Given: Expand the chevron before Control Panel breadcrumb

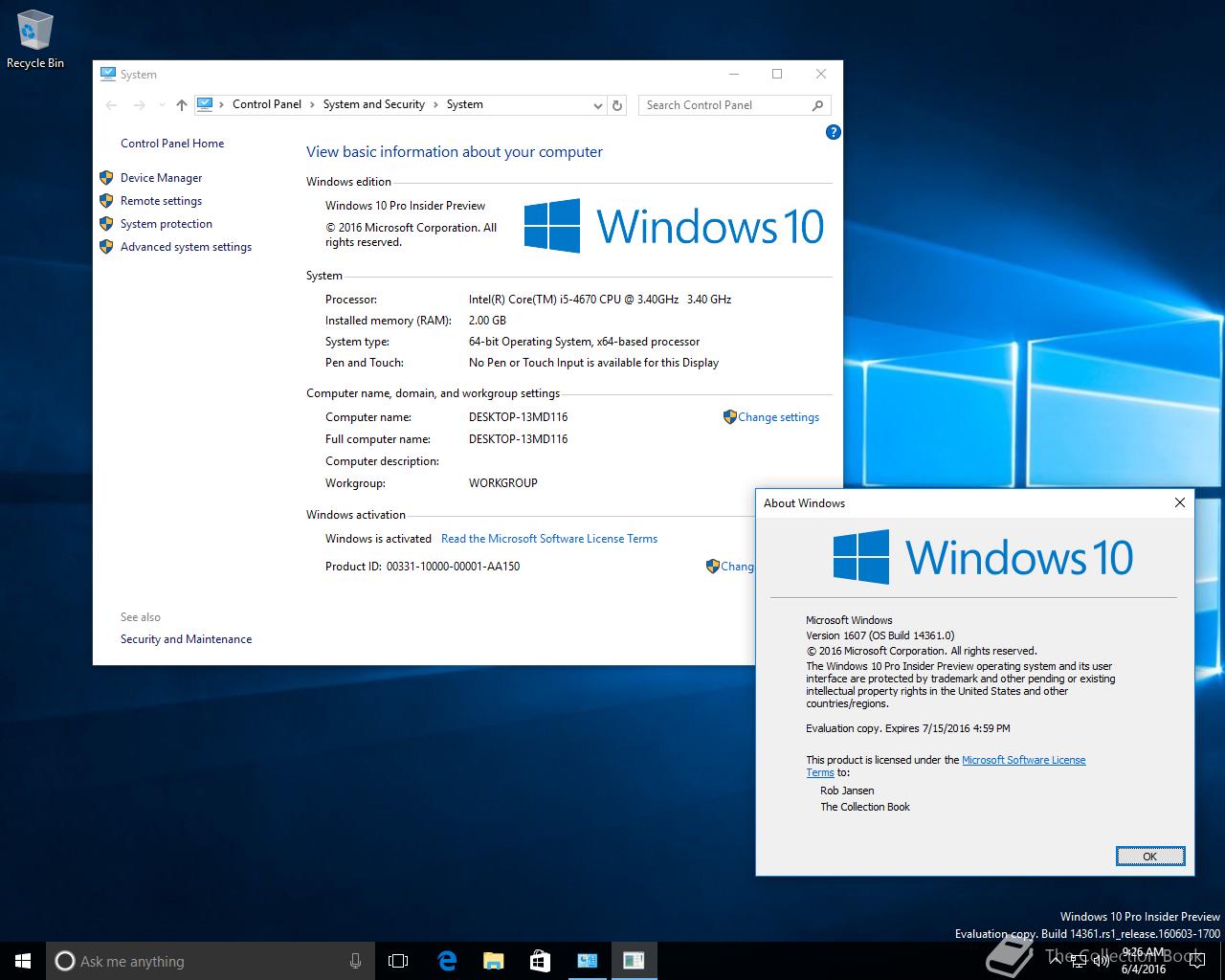Looking at the screenshot, I should (222, 105).
